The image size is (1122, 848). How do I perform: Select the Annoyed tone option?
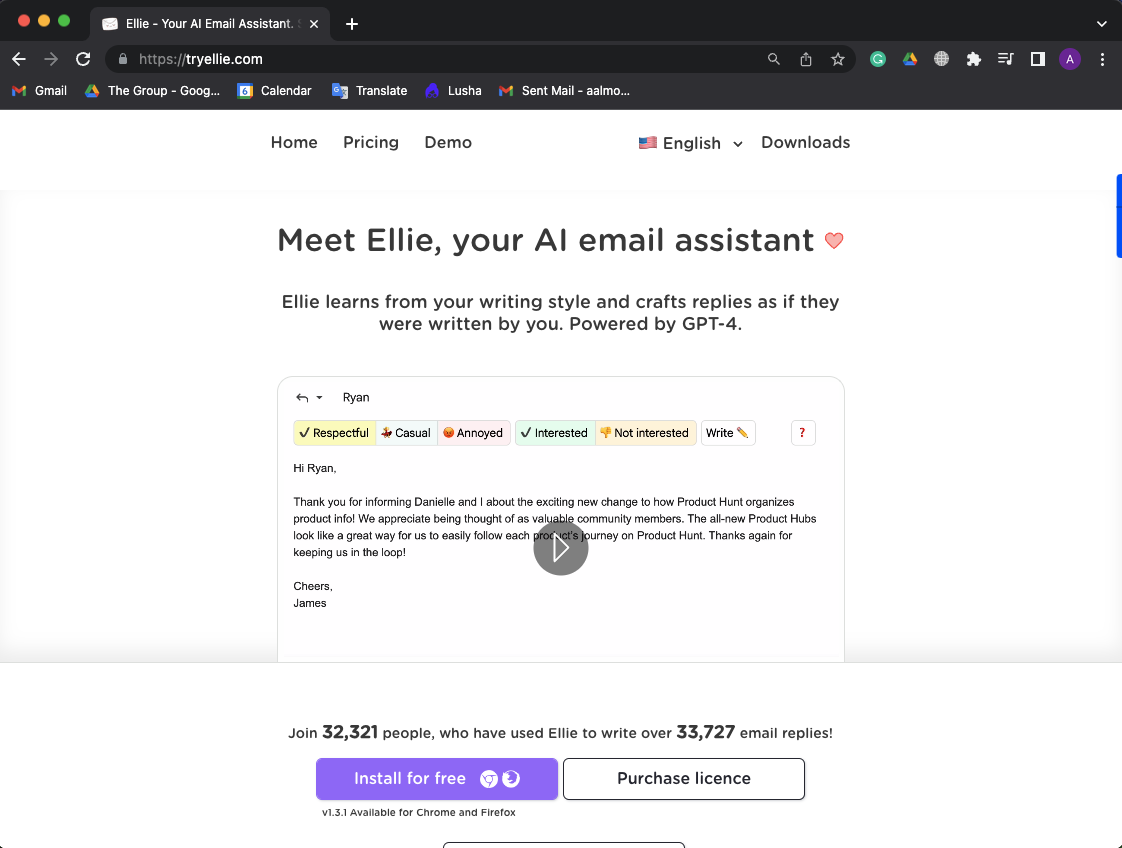click(473, 433)
